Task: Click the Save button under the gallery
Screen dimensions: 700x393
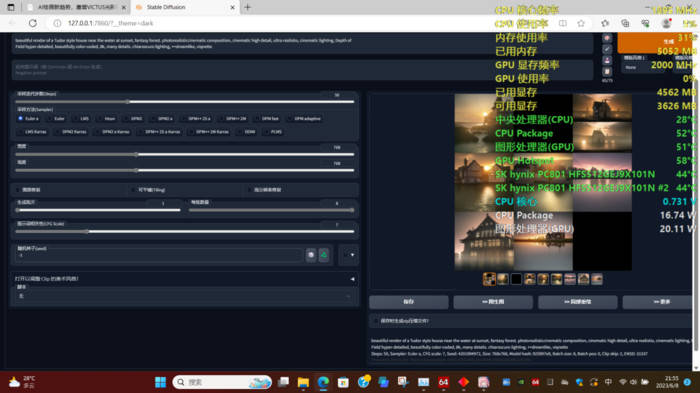Action: [408, 302]
